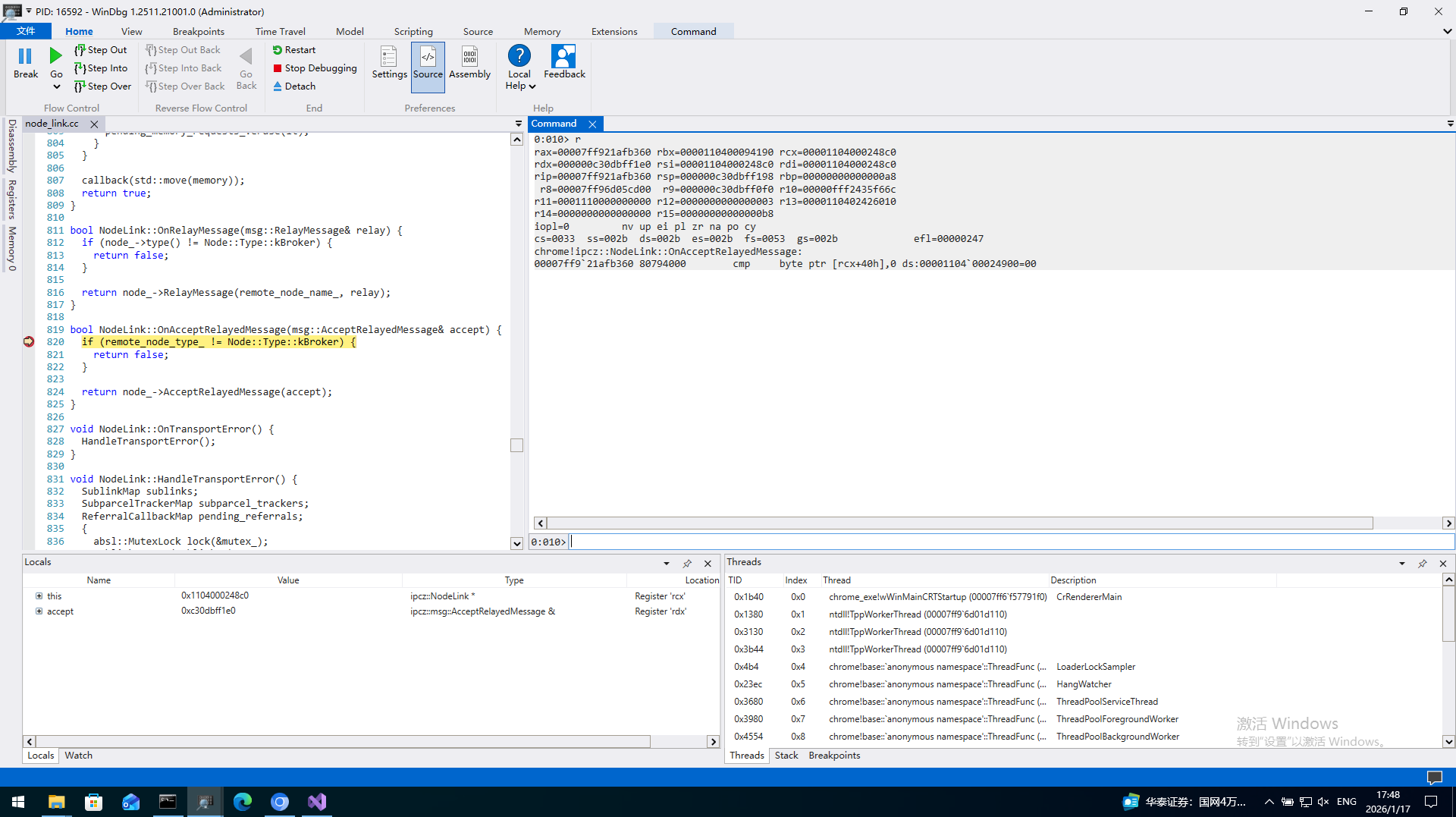Pin the Locals panel
Viewport: 1456px width, 817px height.
pyautogui.click(x=687, y=564)
